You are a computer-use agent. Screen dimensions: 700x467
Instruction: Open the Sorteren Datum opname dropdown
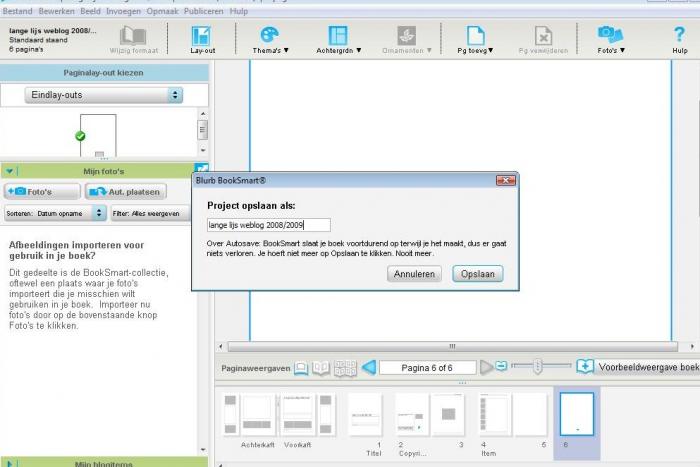tap(55, 213)
